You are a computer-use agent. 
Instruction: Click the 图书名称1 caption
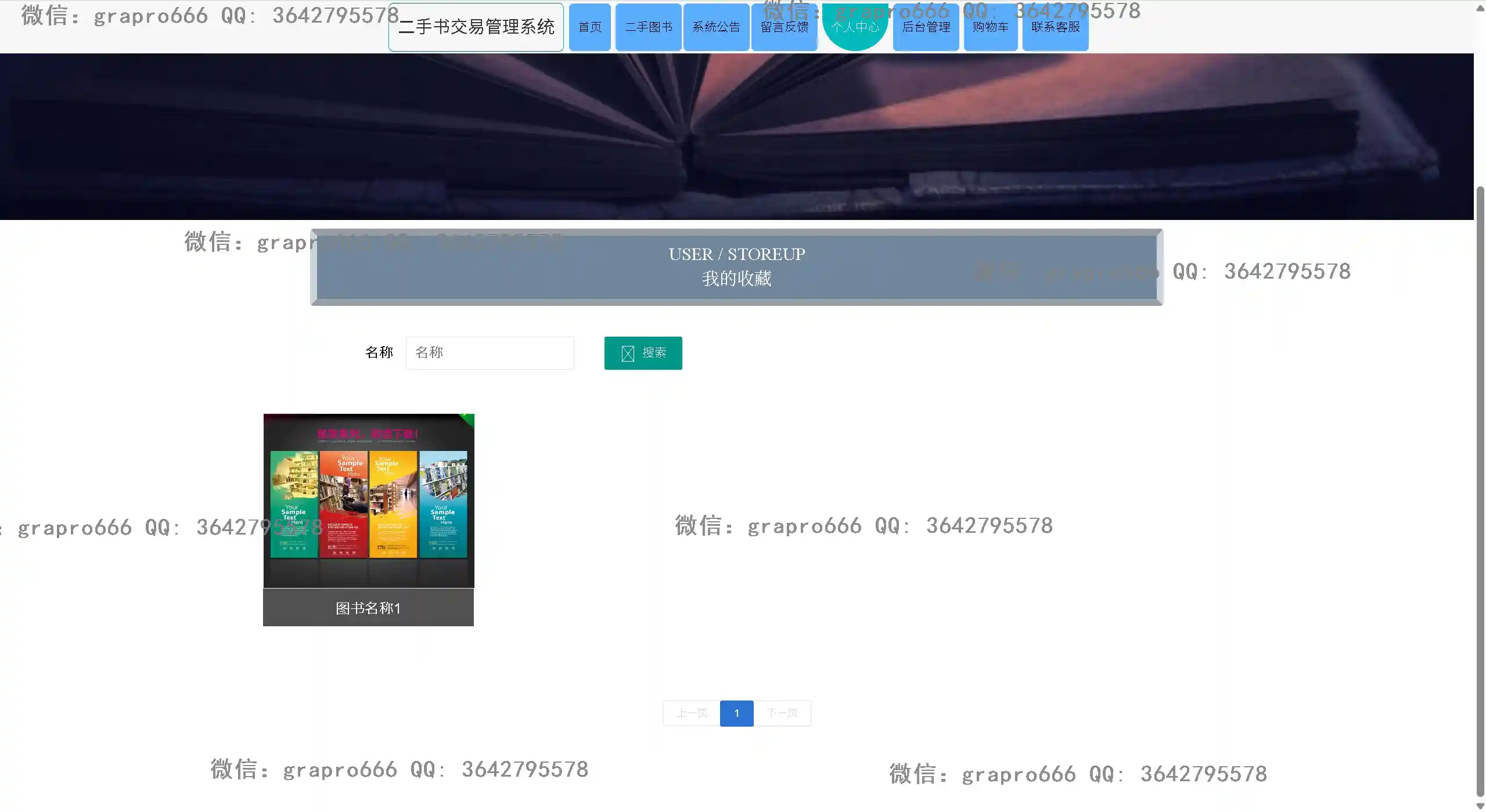(x=368, y=608)
